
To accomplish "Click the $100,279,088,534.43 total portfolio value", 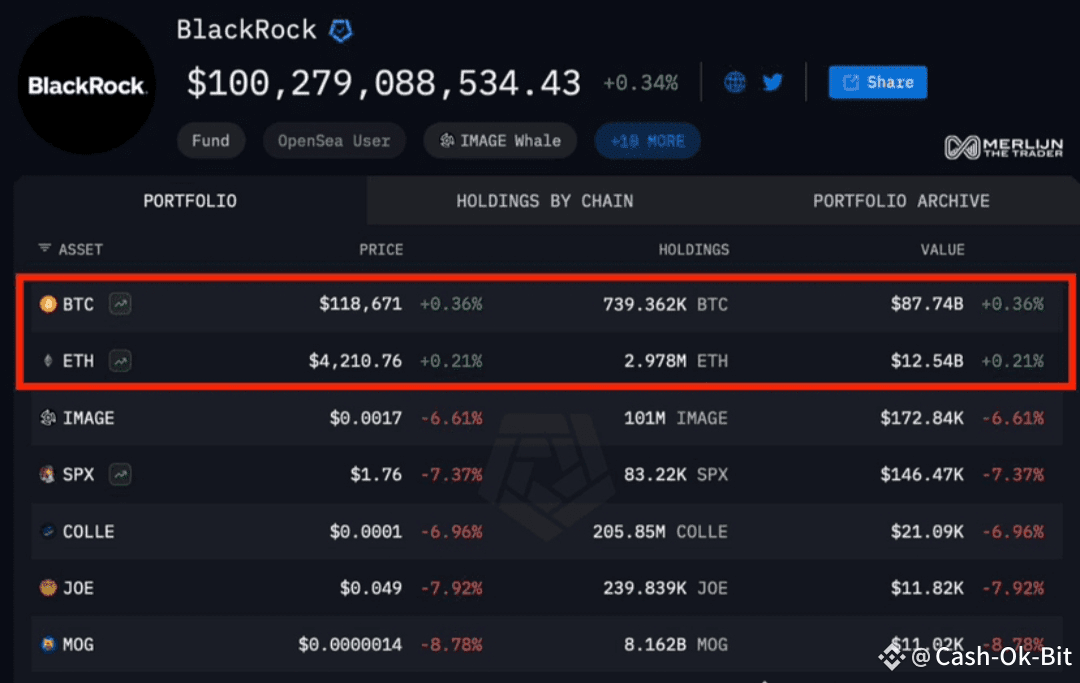I will [384, 83].
